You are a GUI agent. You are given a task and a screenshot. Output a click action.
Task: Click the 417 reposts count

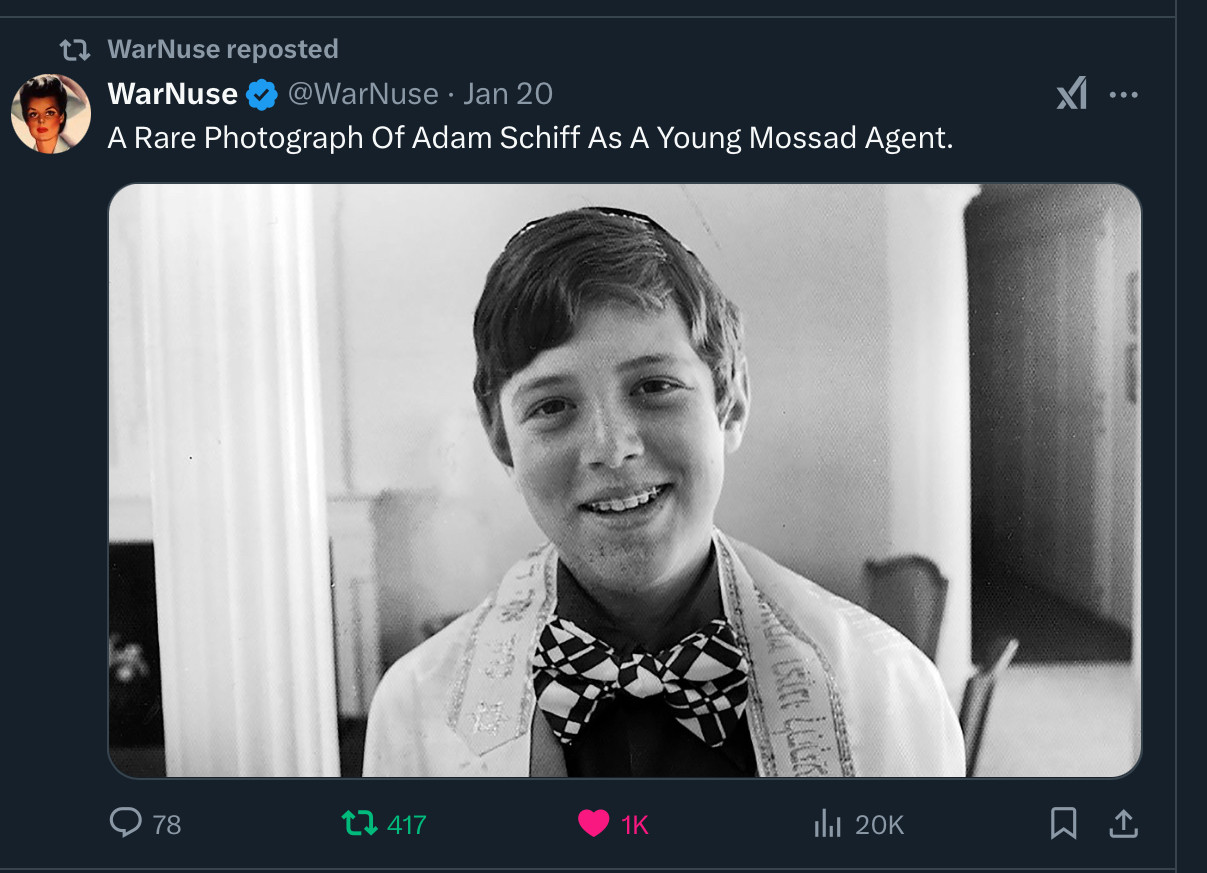coord(406,824)
